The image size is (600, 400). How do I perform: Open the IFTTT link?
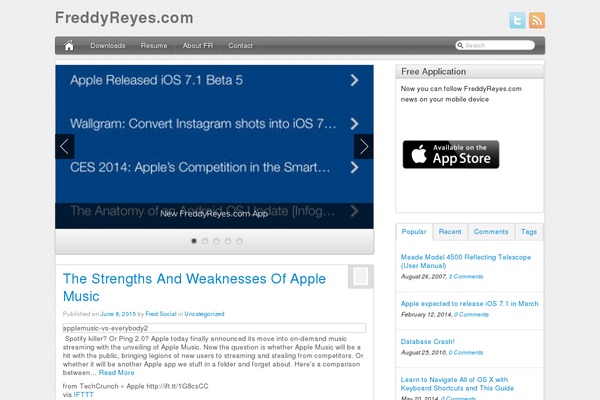click(83, 395)
